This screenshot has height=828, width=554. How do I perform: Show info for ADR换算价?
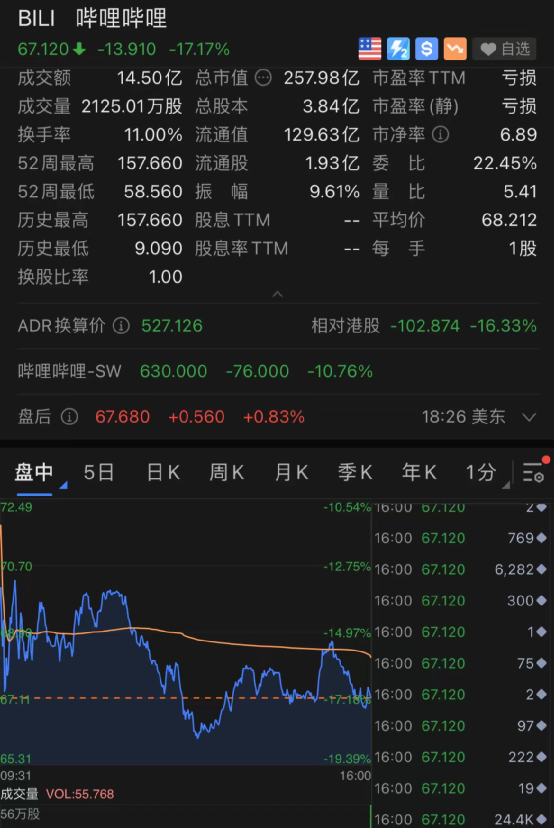click(121, 326)
